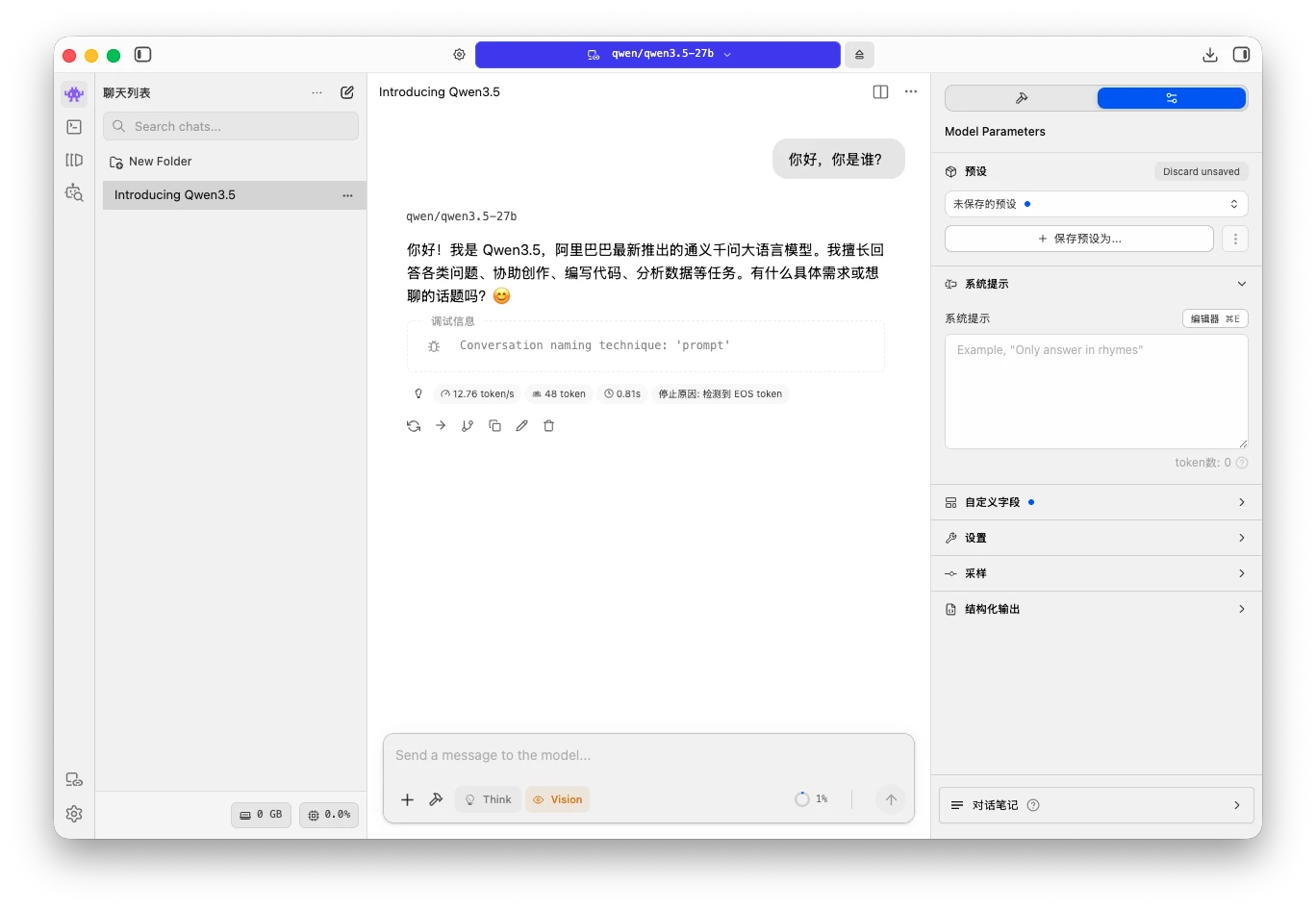Collapse the 系统提示 system prompt section

[x=1241, y=284]
